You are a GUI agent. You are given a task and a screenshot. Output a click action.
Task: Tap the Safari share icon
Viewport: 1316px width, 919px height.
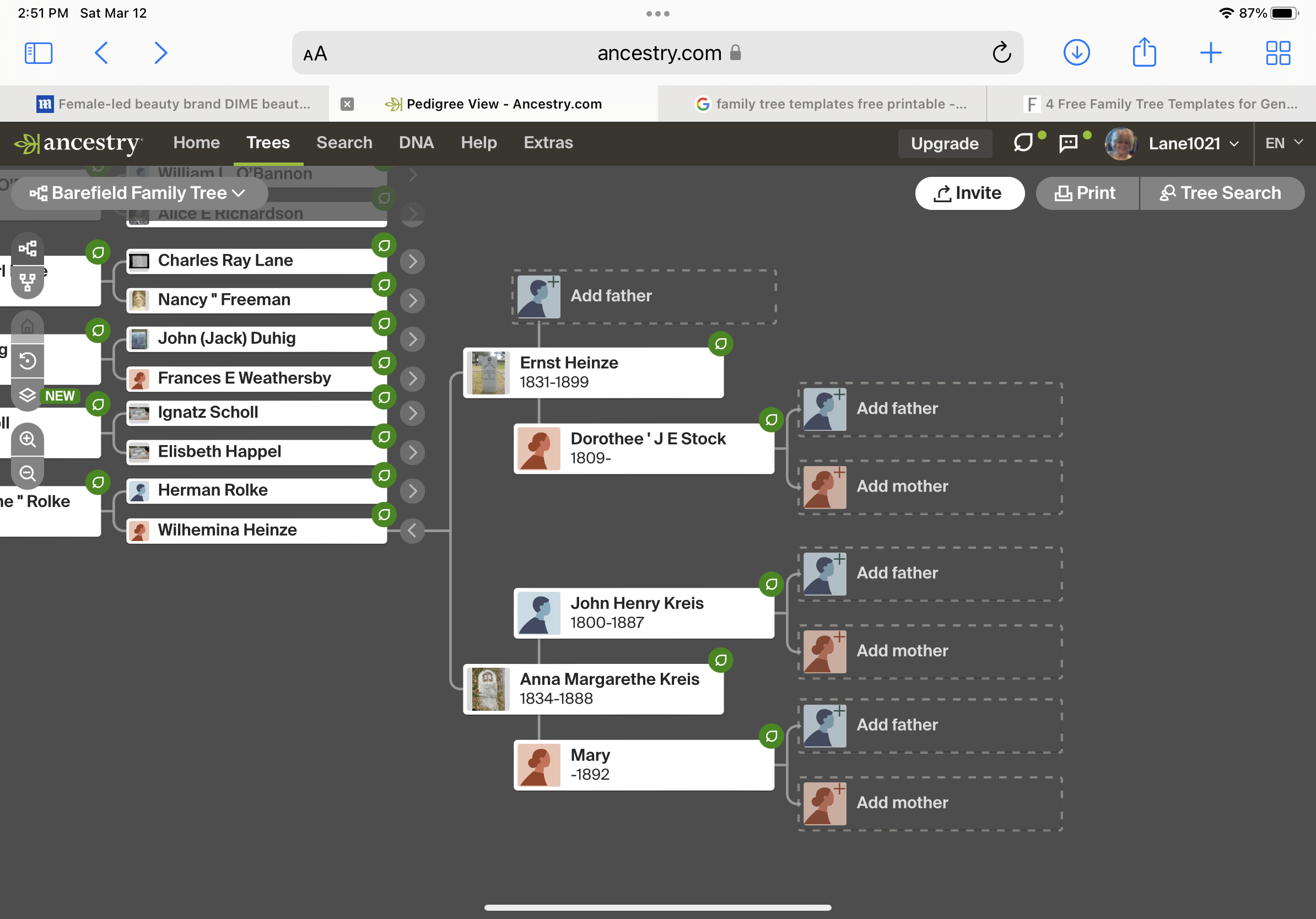1144,53
